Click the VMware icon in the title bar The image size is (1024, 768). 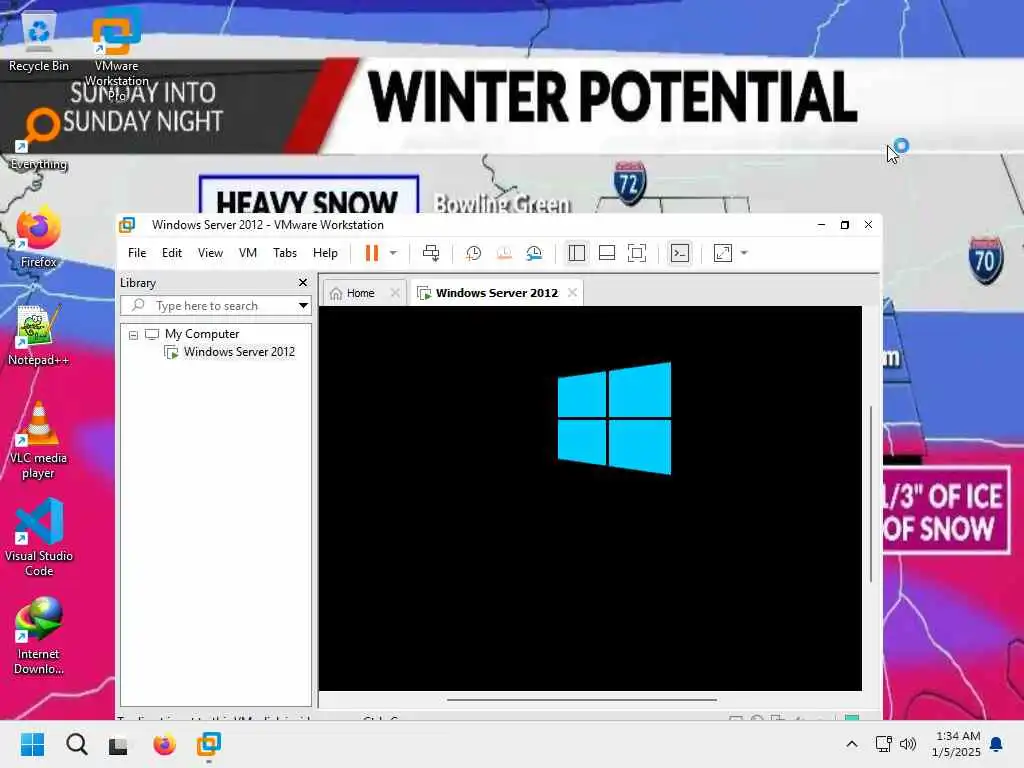click(127, 225)
